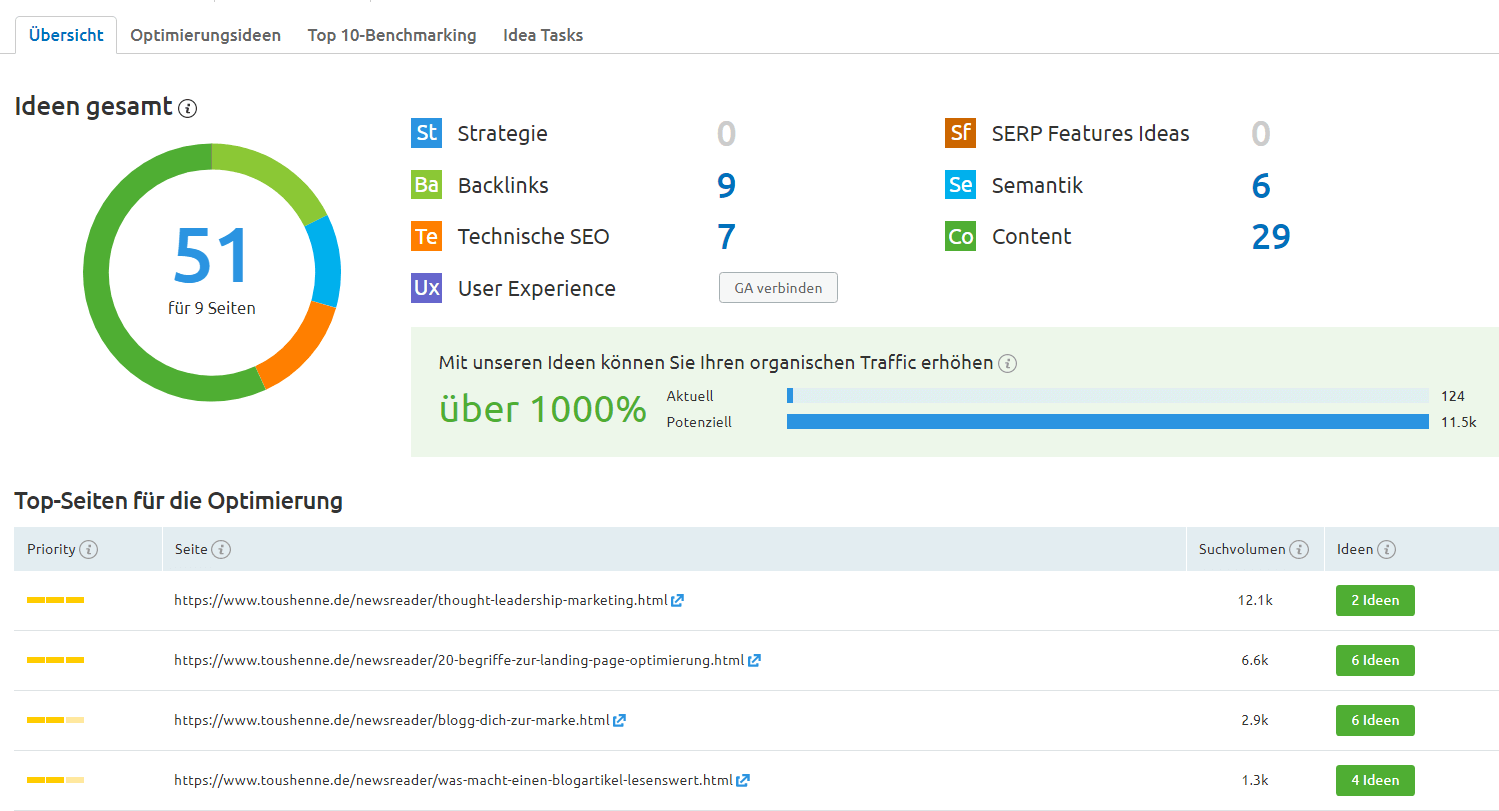Click the '2 Ideen' green button
Screen dimensions: 1499x811
pos(1375,601)
